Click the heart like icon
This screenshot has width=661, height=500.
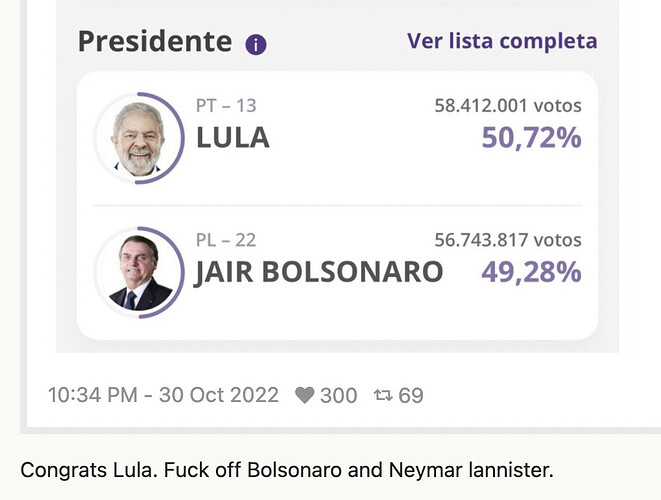[x=304, y=395]
